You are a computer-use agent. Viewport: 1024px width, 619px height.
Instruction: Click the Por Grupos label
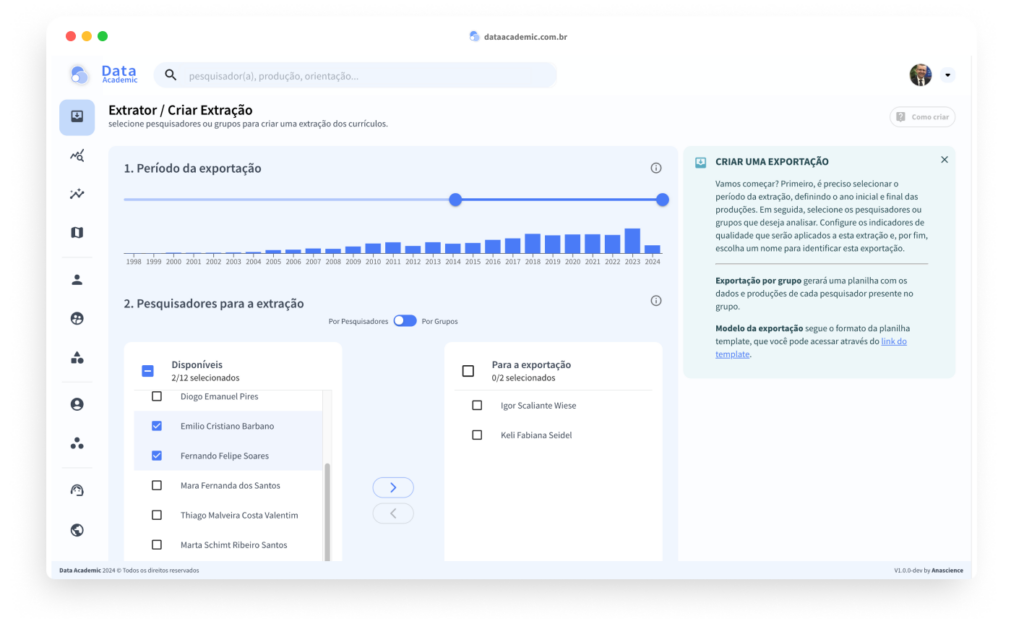point(440,321)
